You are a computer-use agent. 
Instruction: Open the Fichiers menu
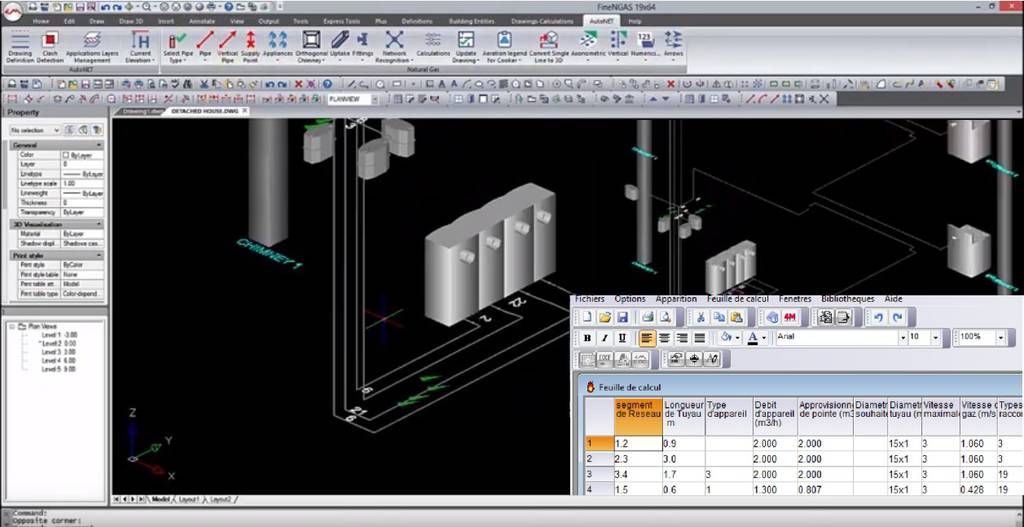point(589,299)
